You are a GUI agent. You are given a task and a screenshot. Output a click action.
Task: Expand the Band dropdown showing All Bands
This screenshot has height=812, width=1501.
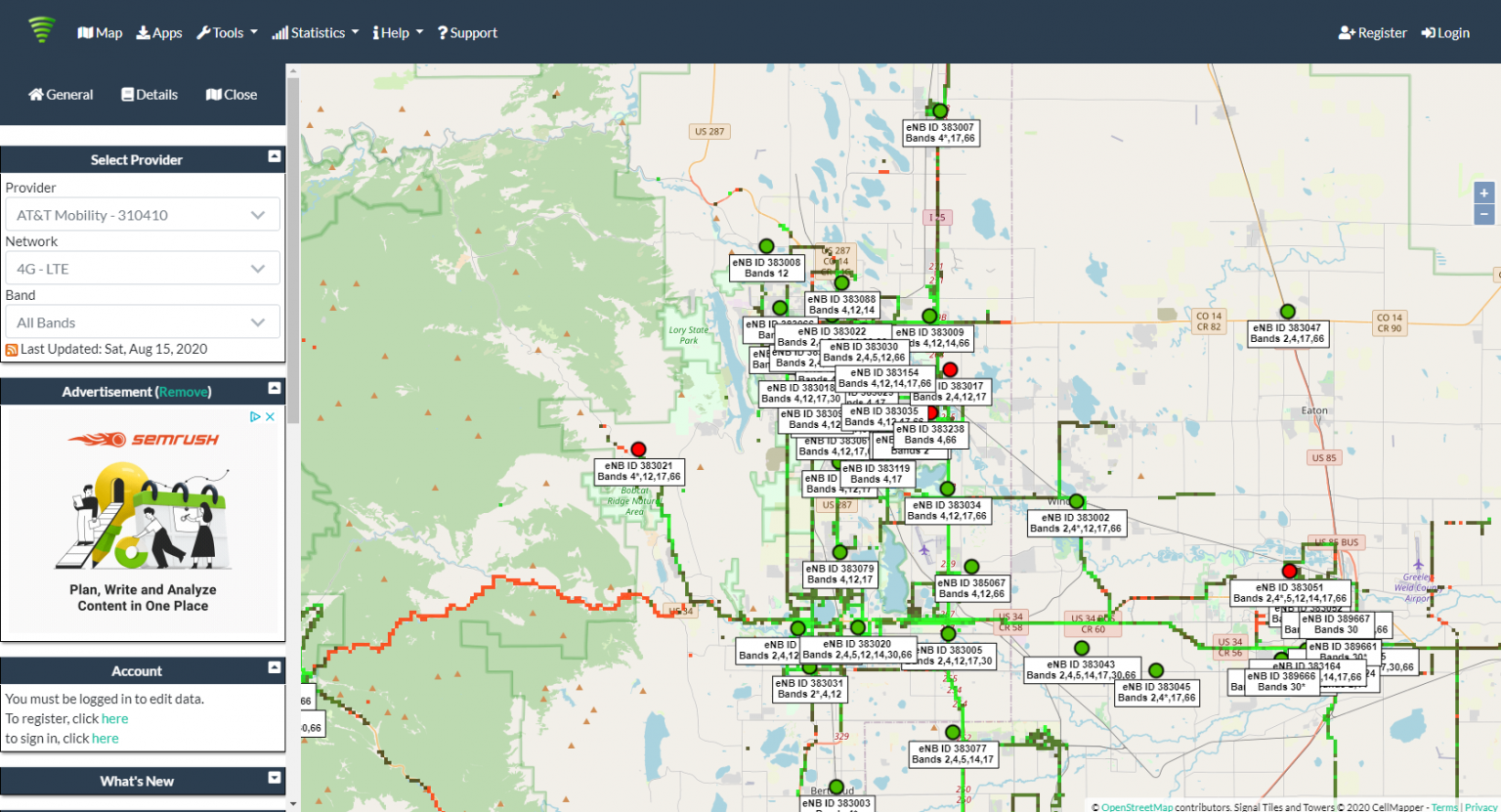[x=143, y=321]
